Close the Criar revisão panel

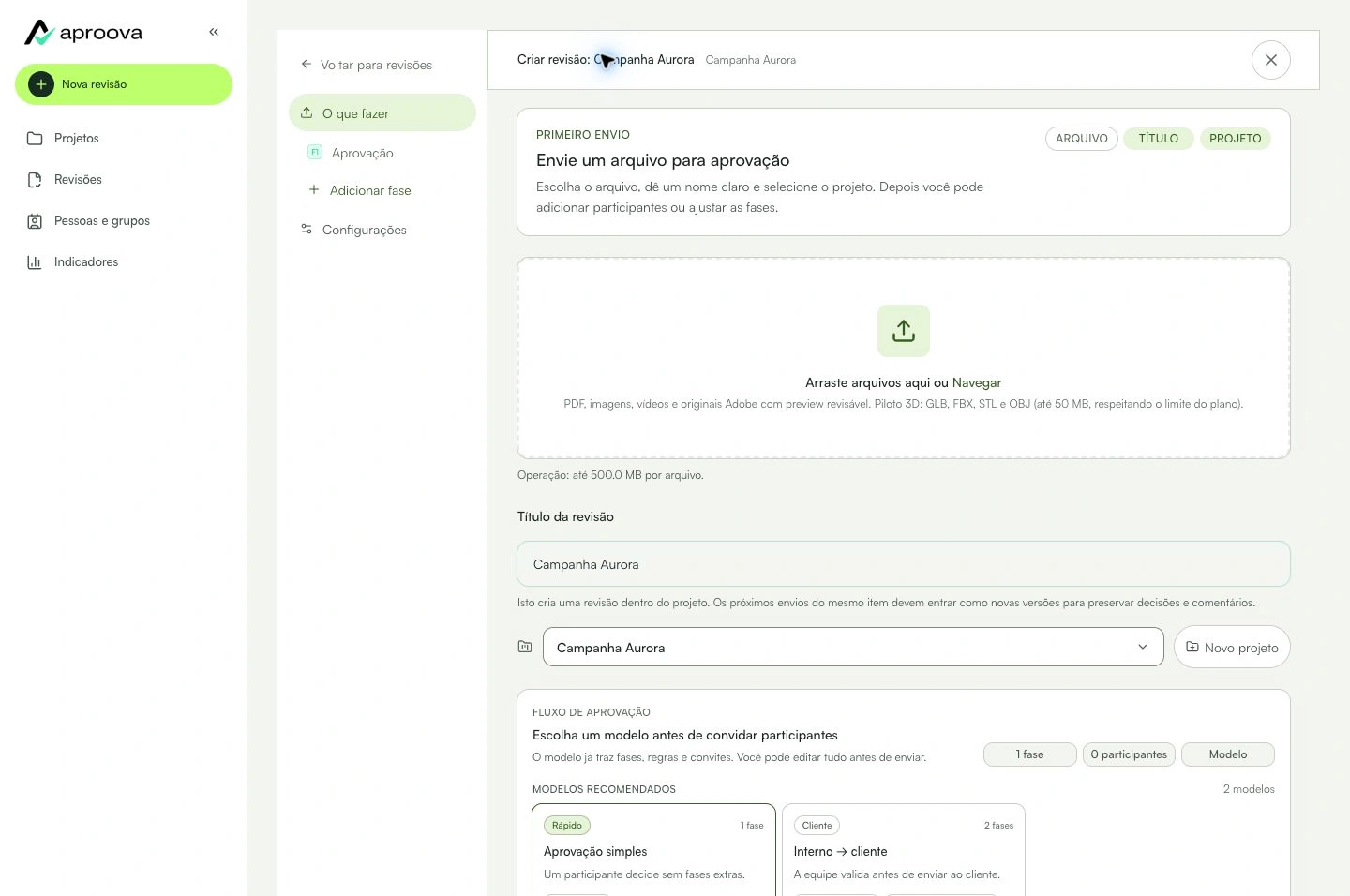[1271, 60]
